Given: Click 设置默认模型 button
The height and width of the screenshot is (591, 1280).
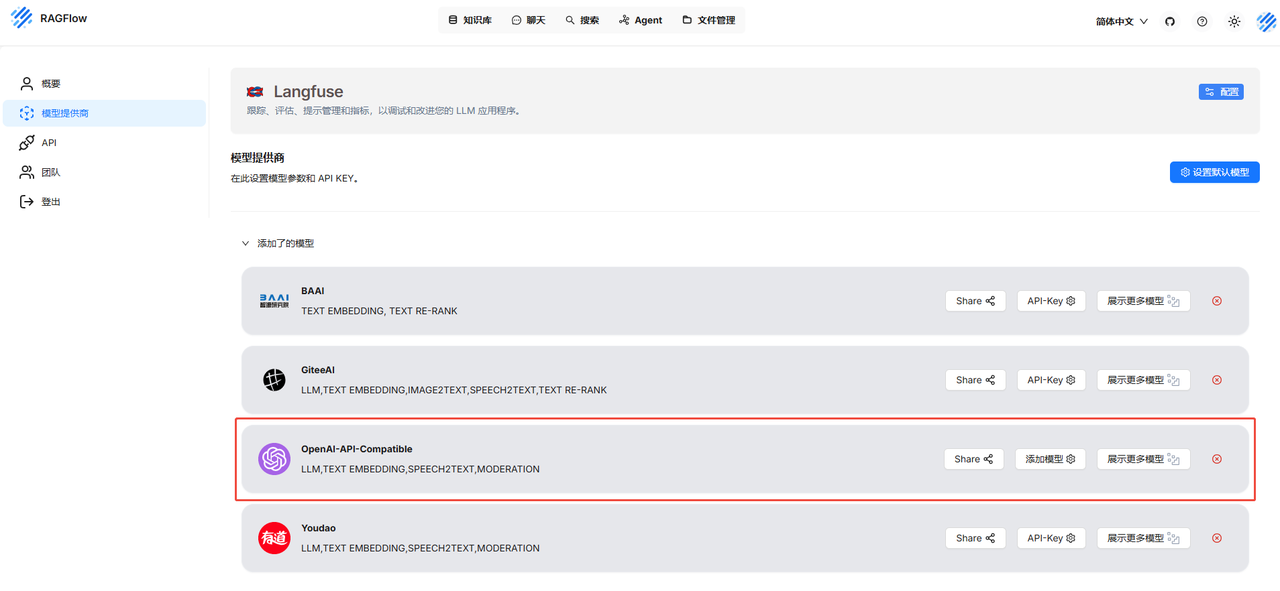Looking at the screenshot, I should pyautogui.click(x=1214, y=172).
